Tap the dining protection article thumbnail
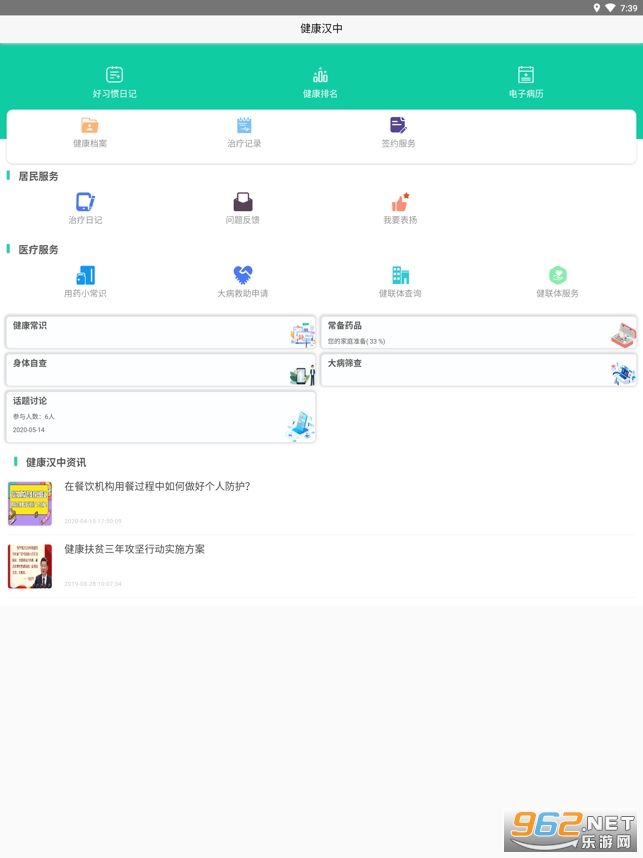The height and width of the screenshot is (858, 643). tap(30, 503)
